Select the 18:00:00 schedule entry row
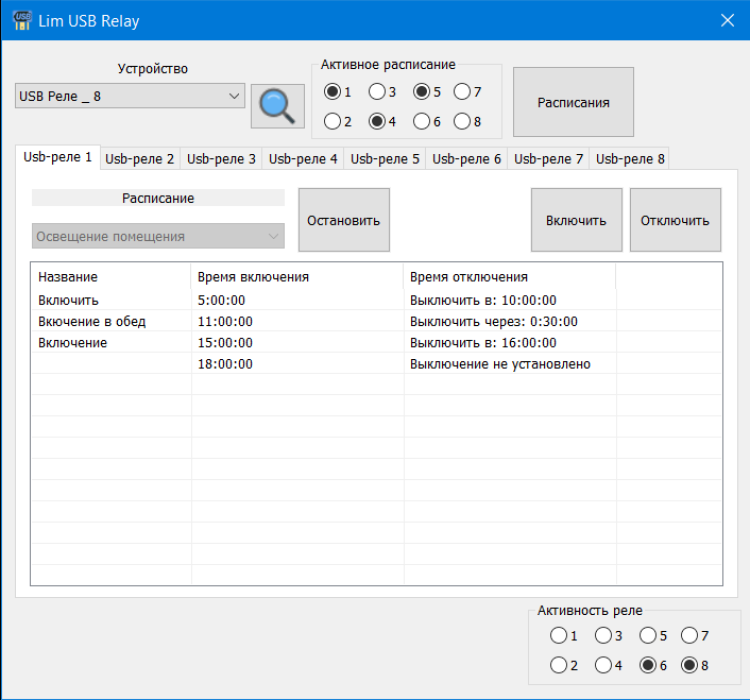750x700 pixels. 225,364
